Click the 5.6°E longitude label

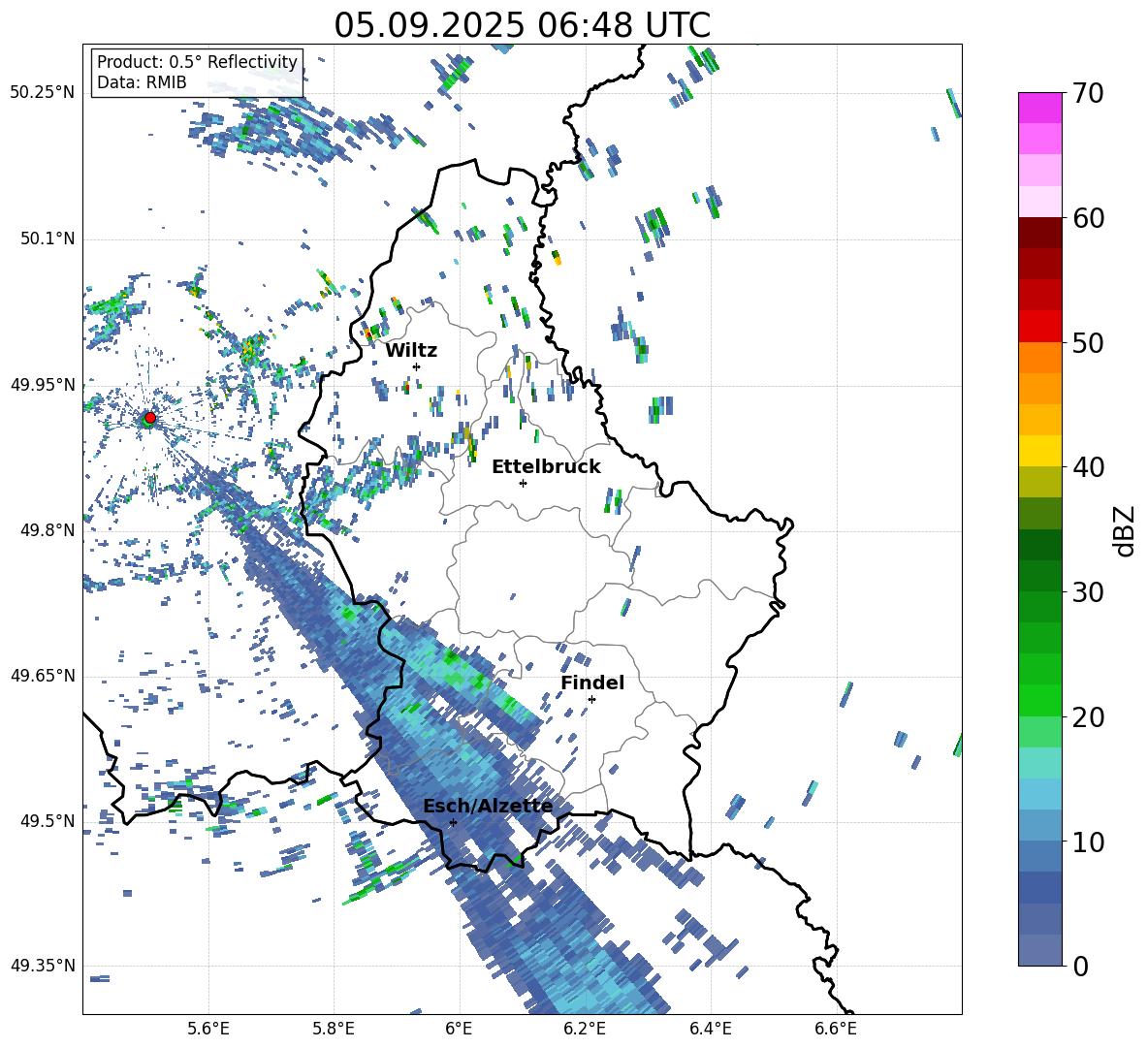[x=207, y=1029]
